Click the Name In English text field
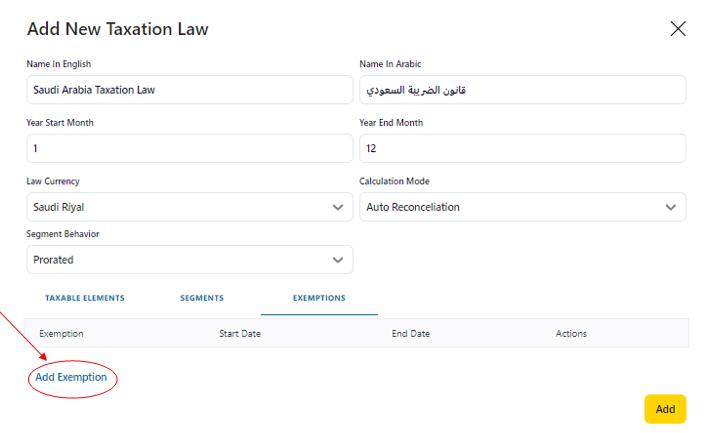 point(189,90)
